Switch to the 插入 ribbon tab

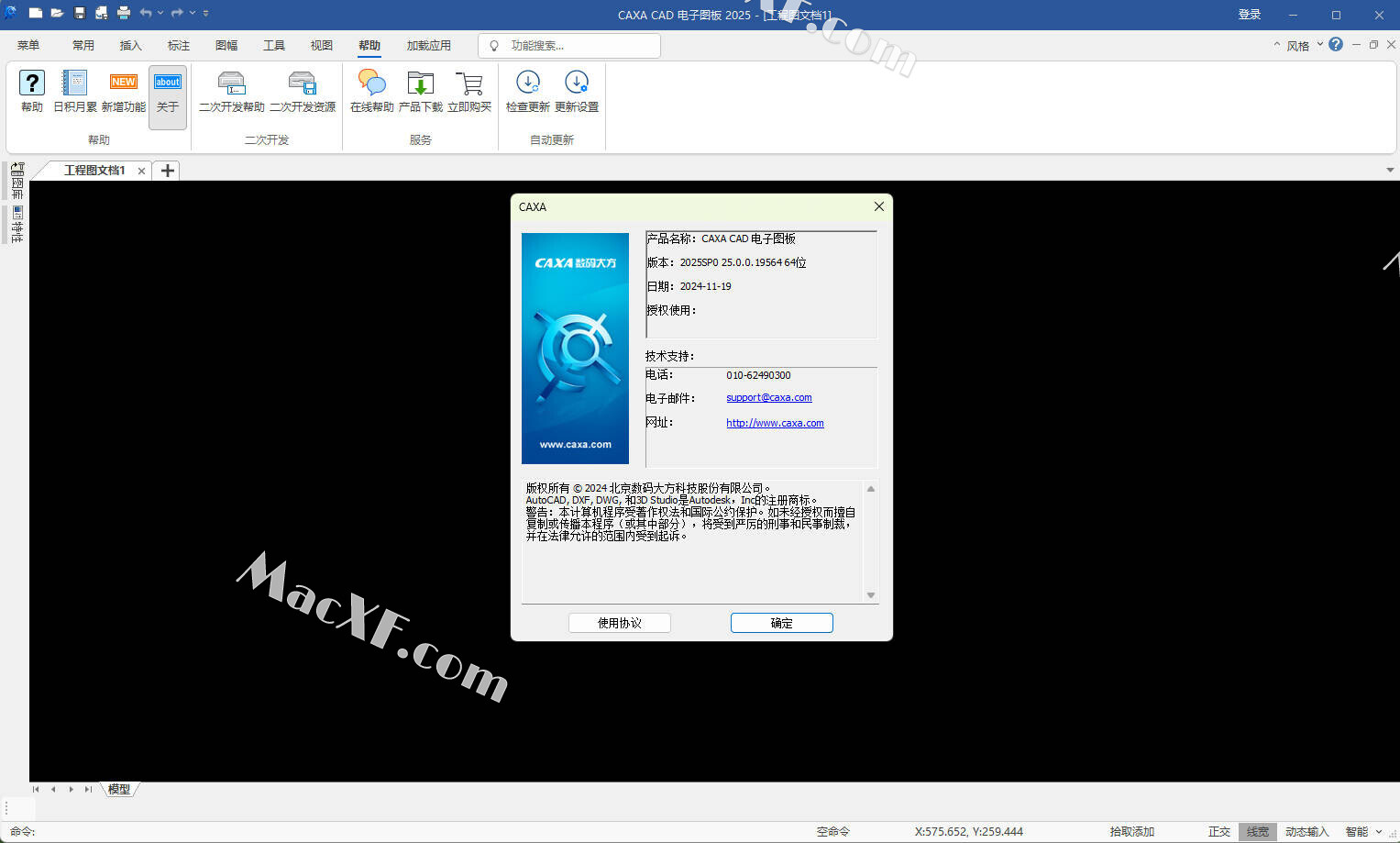pyautogui.click(x=131, y=45)
